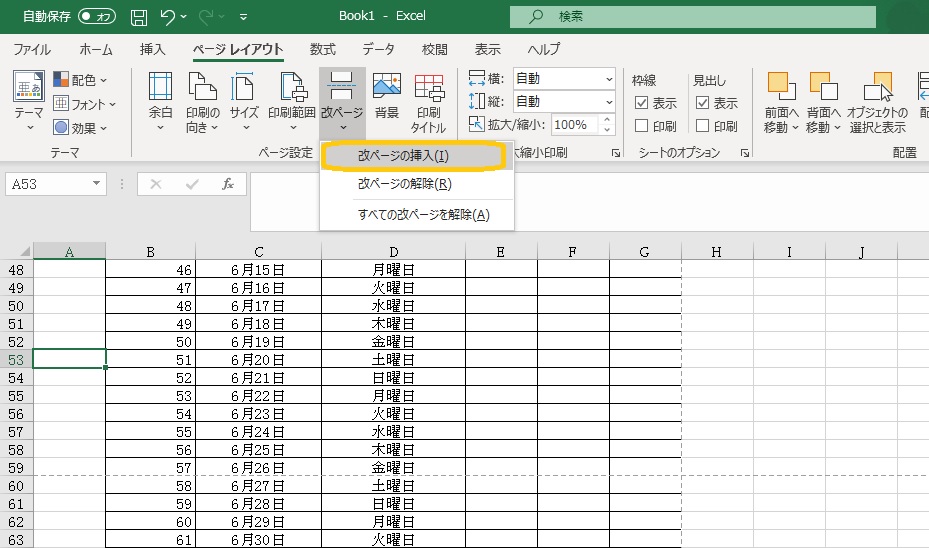The image size is (929, 548).
Task: Enable 枠線 印刷 gridlines print checkbox
Action: coord(642,126)
